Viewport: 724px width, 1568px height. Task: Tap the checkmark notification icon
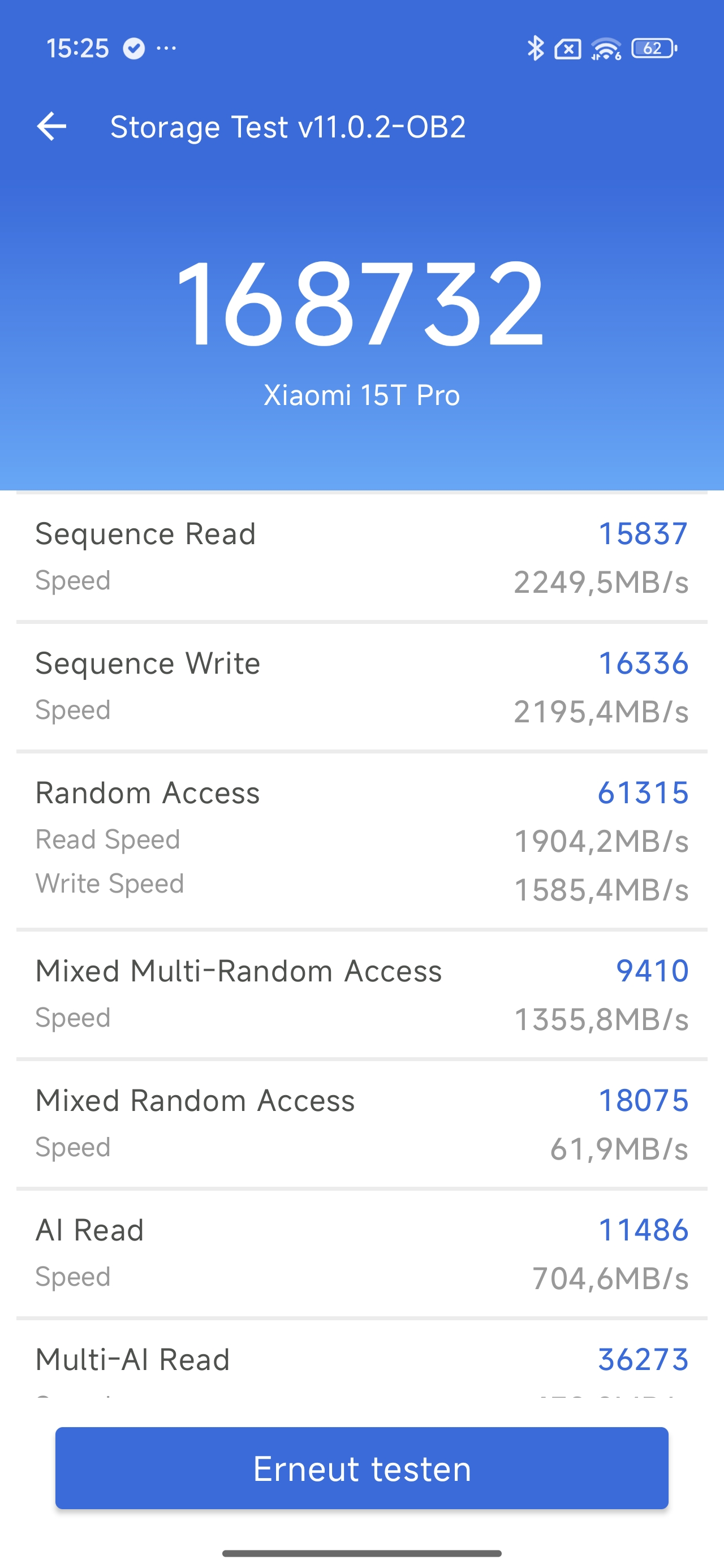134,48
